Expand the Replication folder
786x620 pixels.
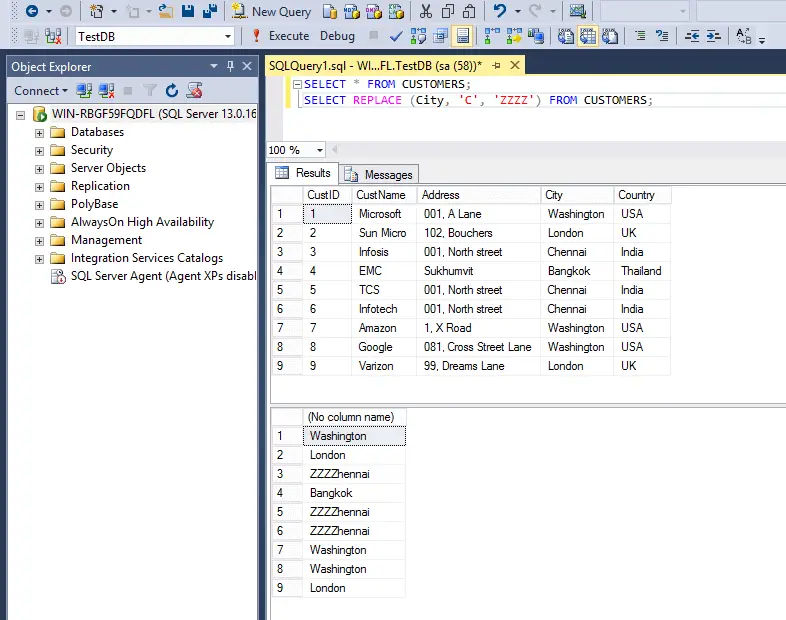click(x=39, y=187)
